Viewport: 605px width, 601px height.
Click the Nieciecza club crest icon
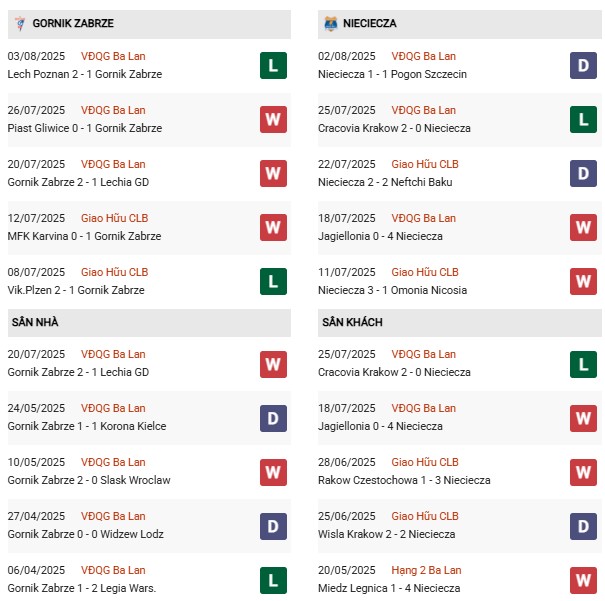pos(332,23)
